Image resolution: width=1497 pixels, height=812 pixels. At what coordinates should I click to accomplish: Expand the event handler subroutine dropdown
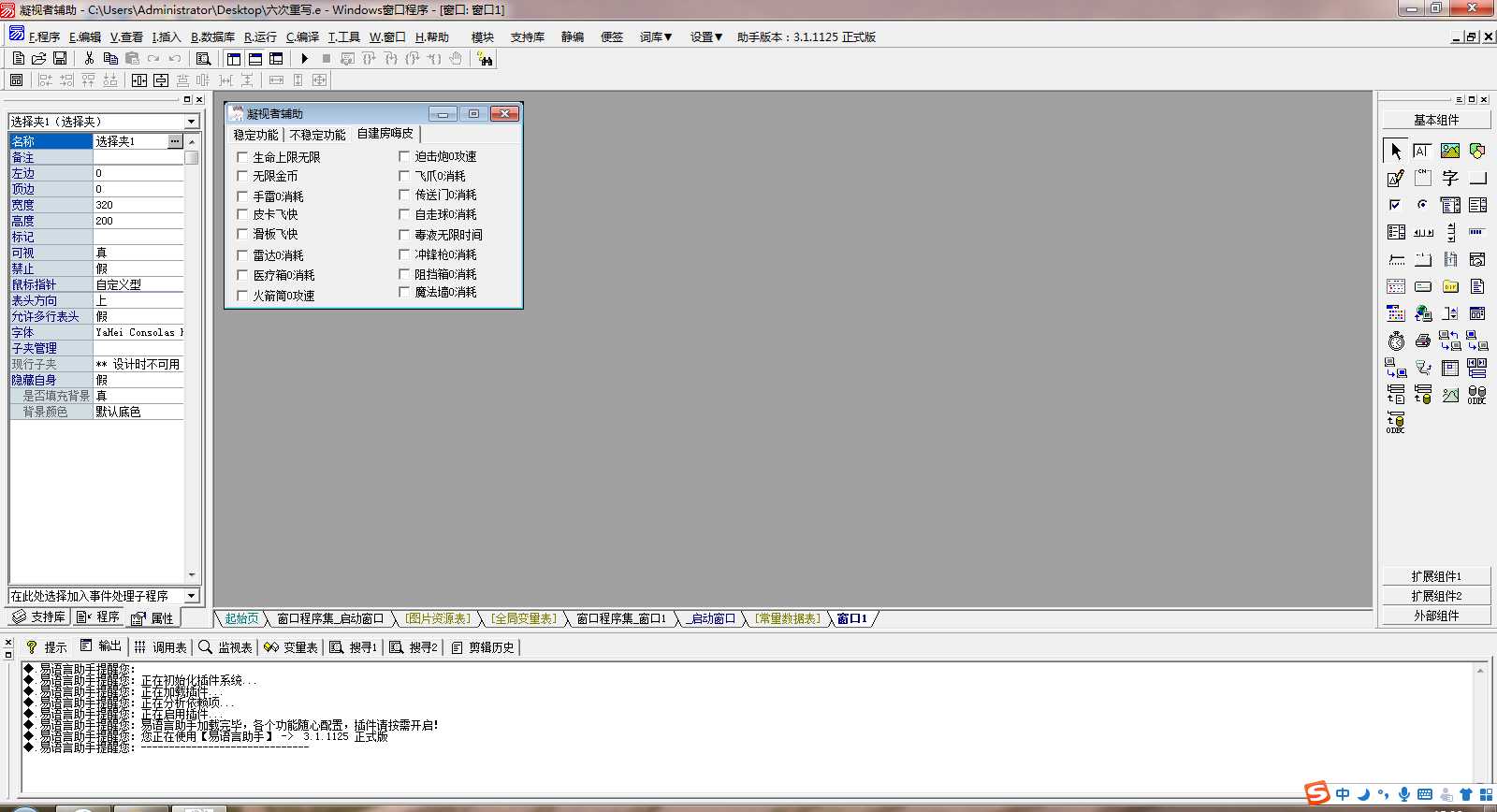point(191,596)
